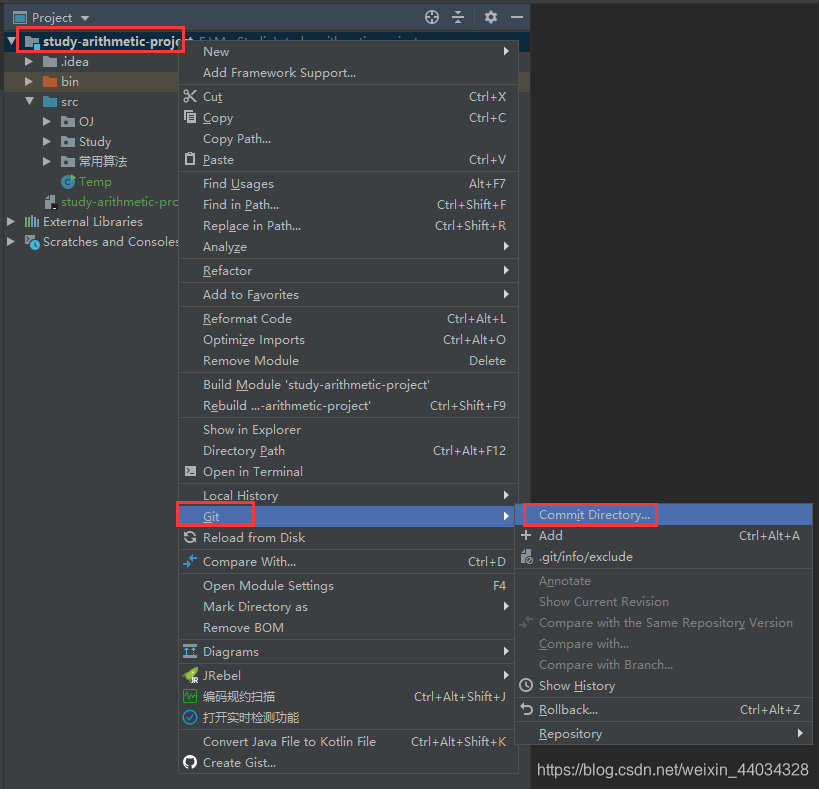Click the Reload from Disk icon
This screenshot has width=819, height=789.
[190, 537]
